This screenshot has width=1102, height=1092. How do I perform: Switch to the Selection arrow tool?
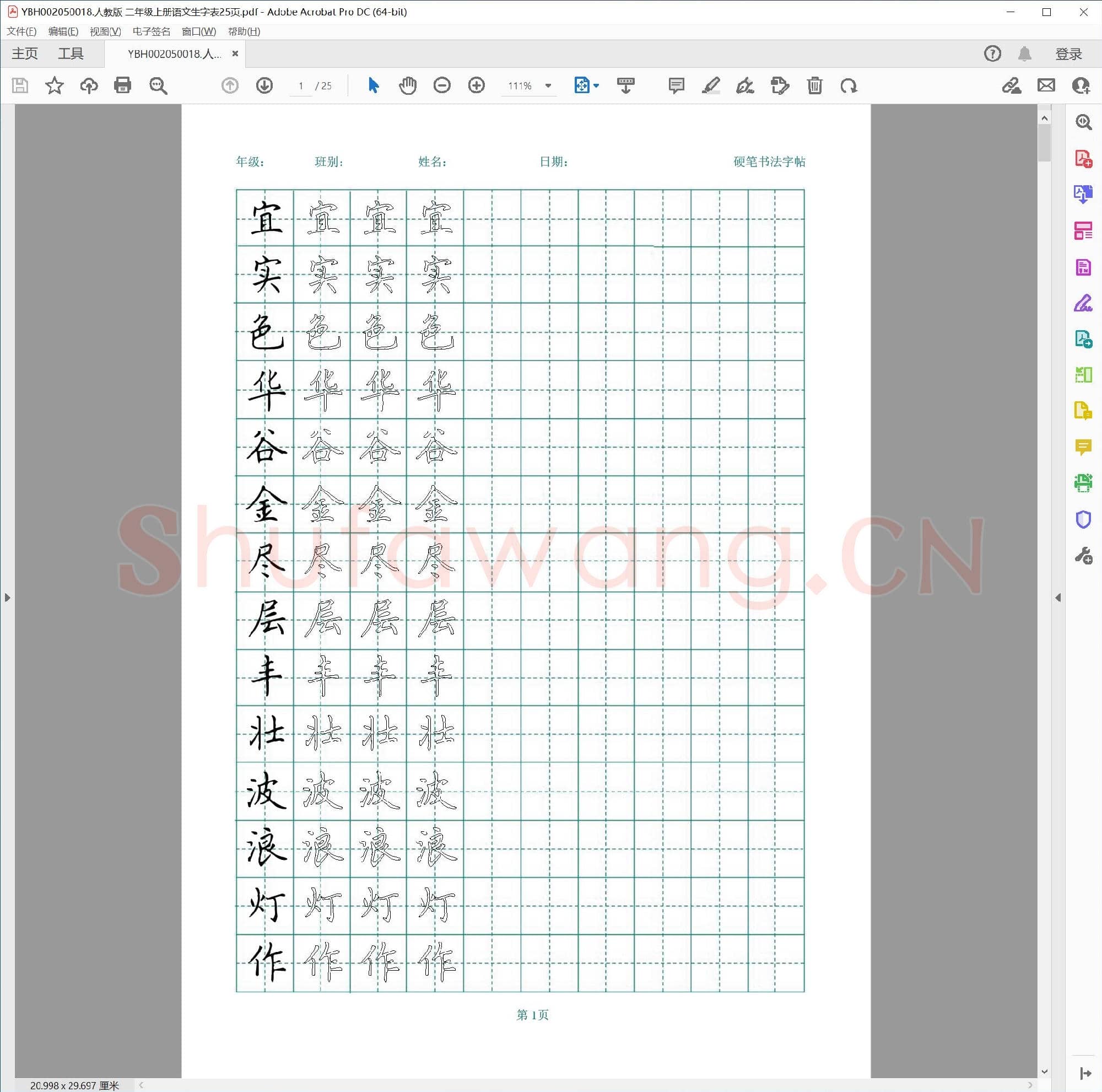(x=374, y=85)
